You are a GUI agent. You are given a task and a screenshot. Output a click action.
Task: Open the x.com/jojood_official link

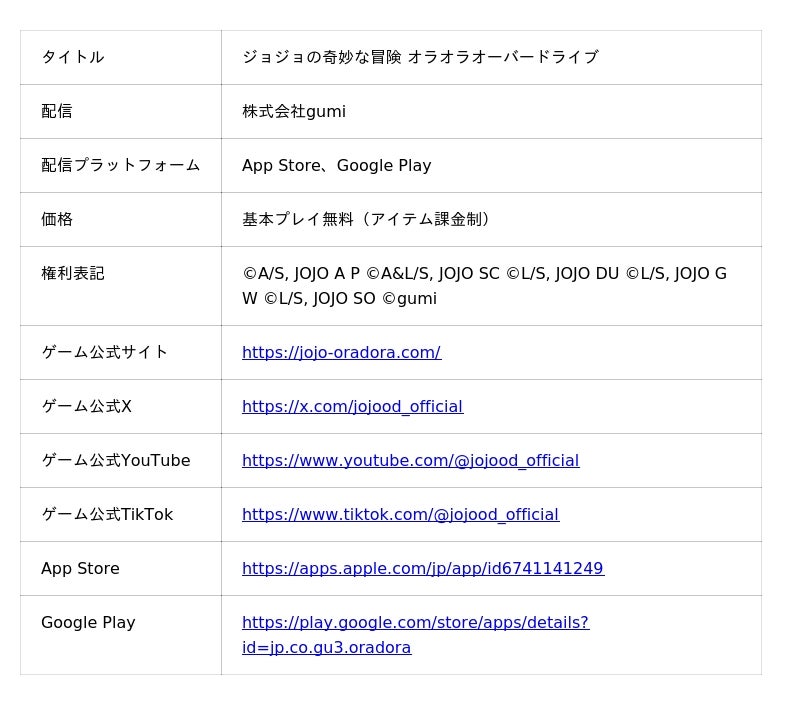coord(352,406)
